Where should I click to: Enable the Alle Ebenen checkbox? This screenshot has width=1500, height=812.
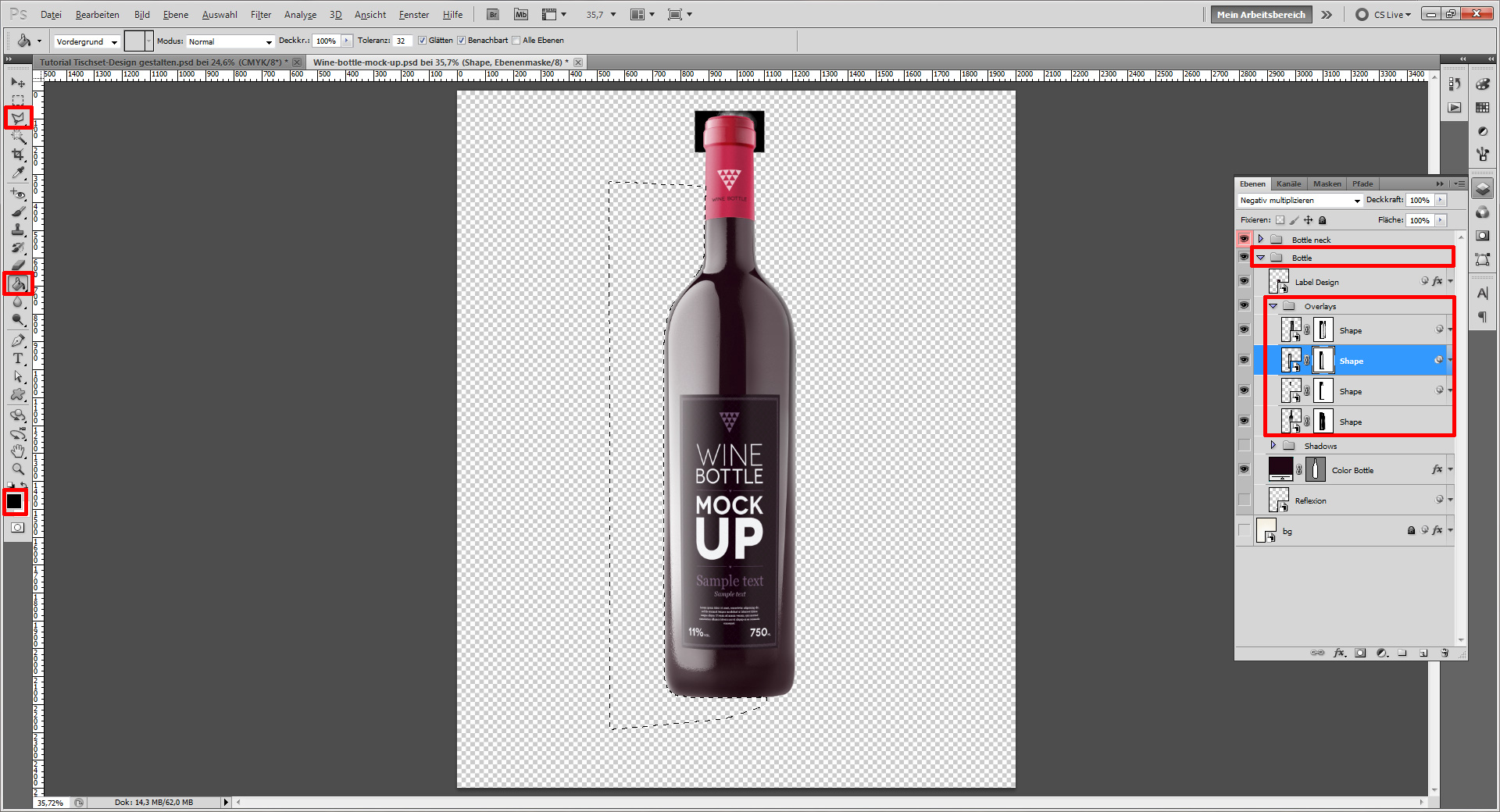[x=516, y=40]
